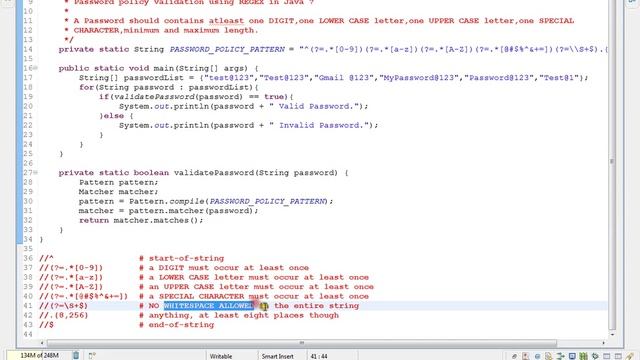This screenshot has height=360, width=640.
Task: Click the selected WHITESPACE ALLOWED text
Action: (x=209, y=306)
